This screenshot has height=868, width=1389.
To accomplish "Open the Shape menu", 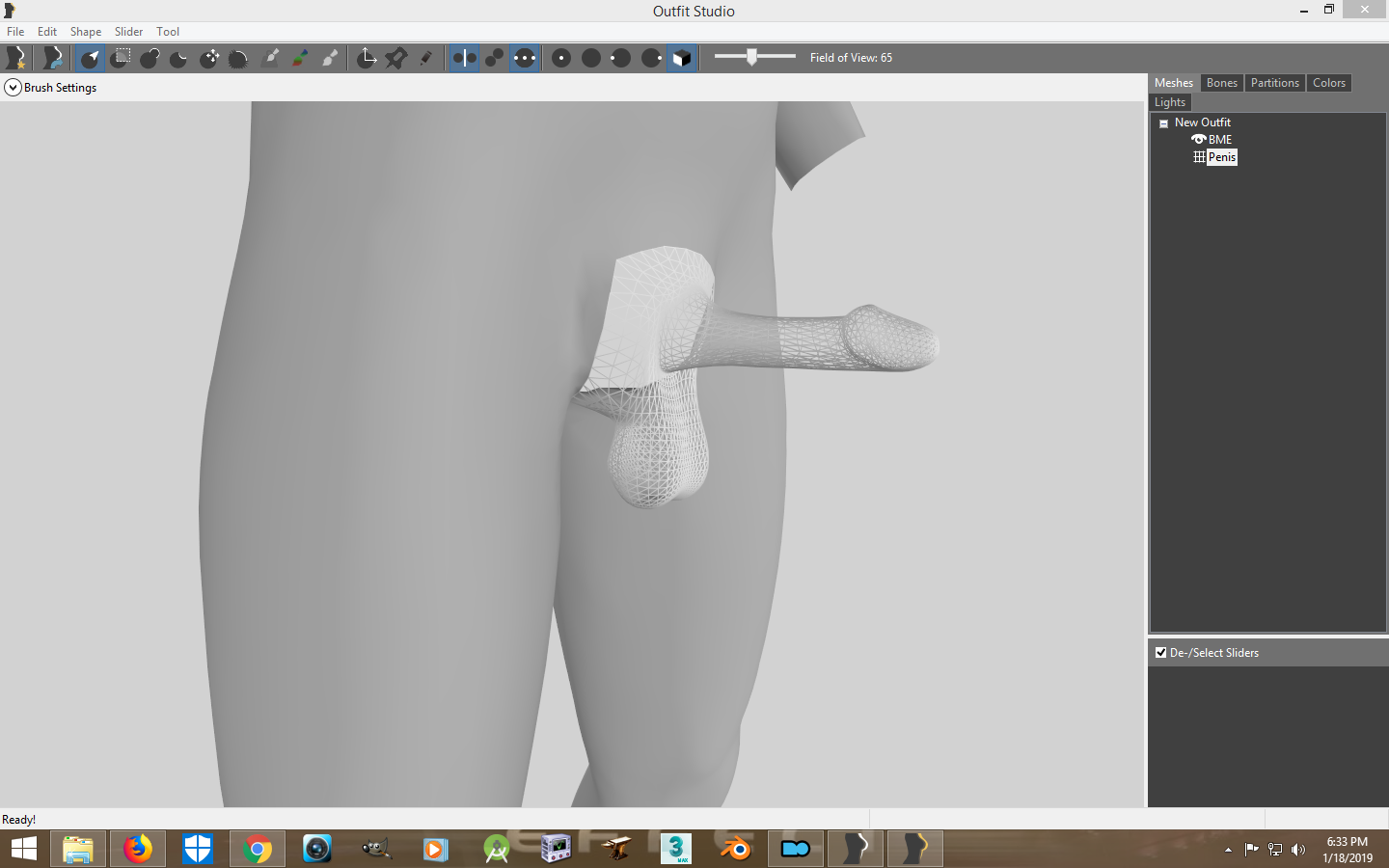I will [x=86, y=32].
